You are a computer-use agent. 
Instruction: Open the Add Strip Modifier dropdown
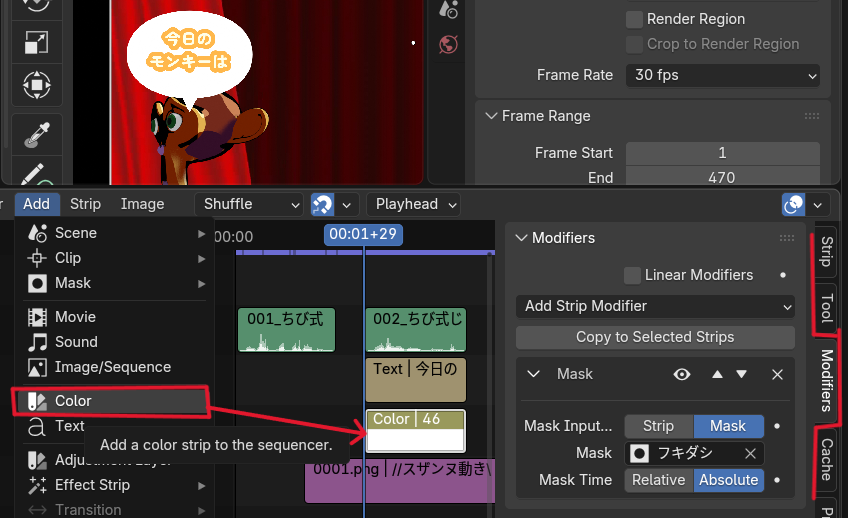655,306
